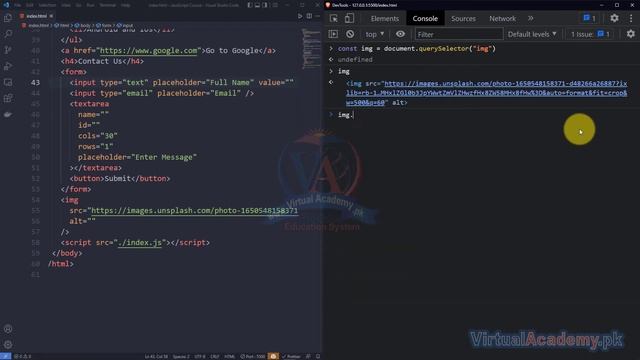Open the top JavaScript context dropdown
Screen dimensions: 640x360
[x=375, y=34]
